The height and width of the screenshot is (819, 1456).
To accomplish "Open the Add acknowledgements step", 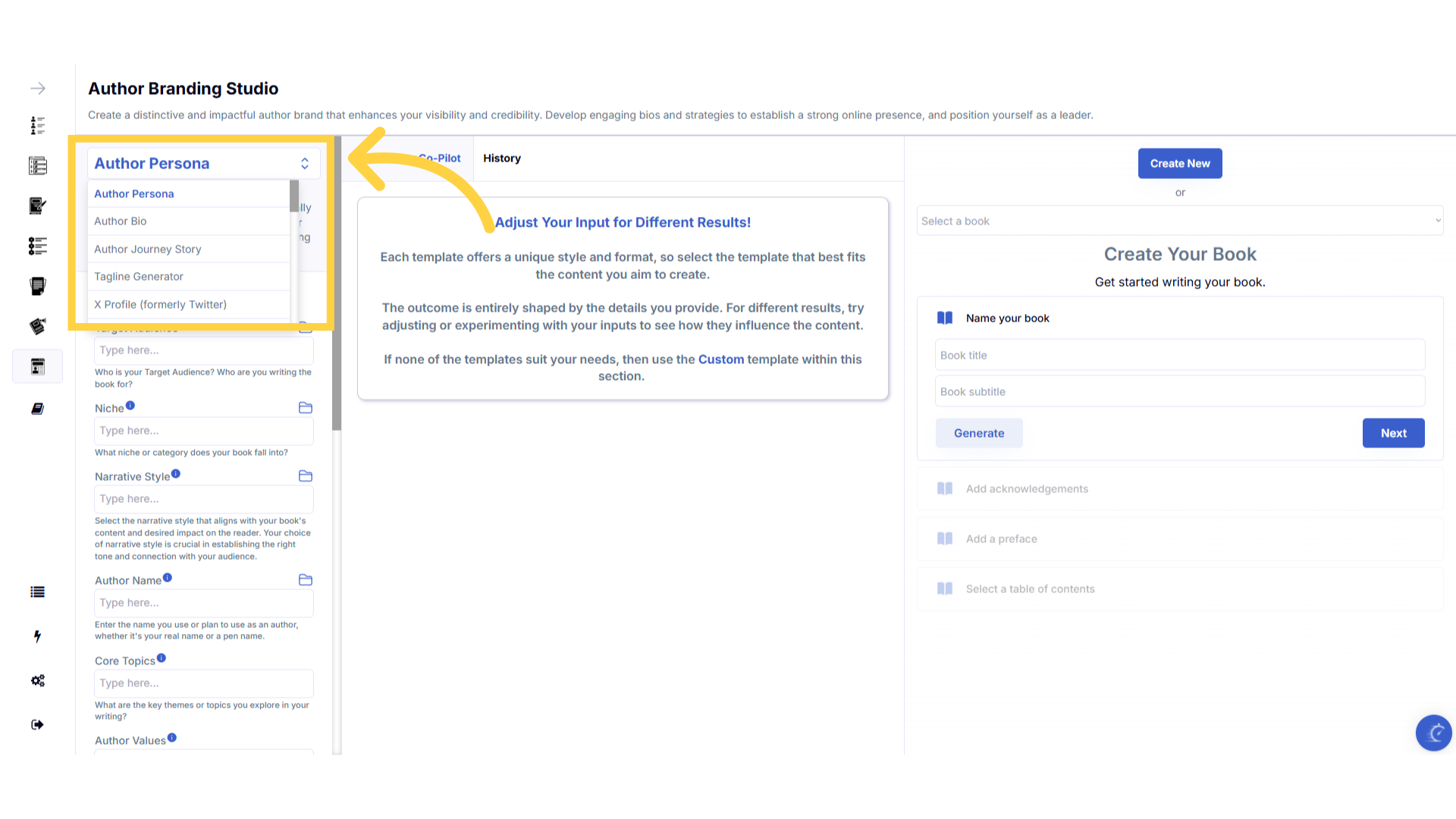I will click(x=1180, y=489).
